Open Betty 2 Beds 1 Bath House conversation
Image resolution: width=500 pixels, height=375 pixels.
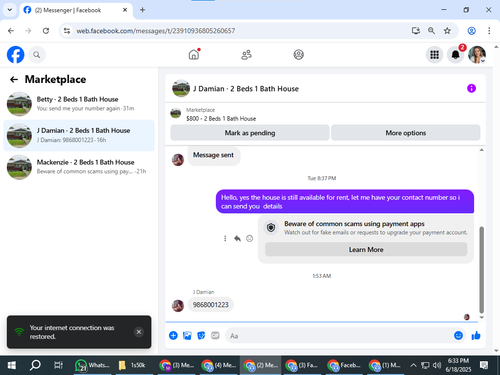coord(79,104)
